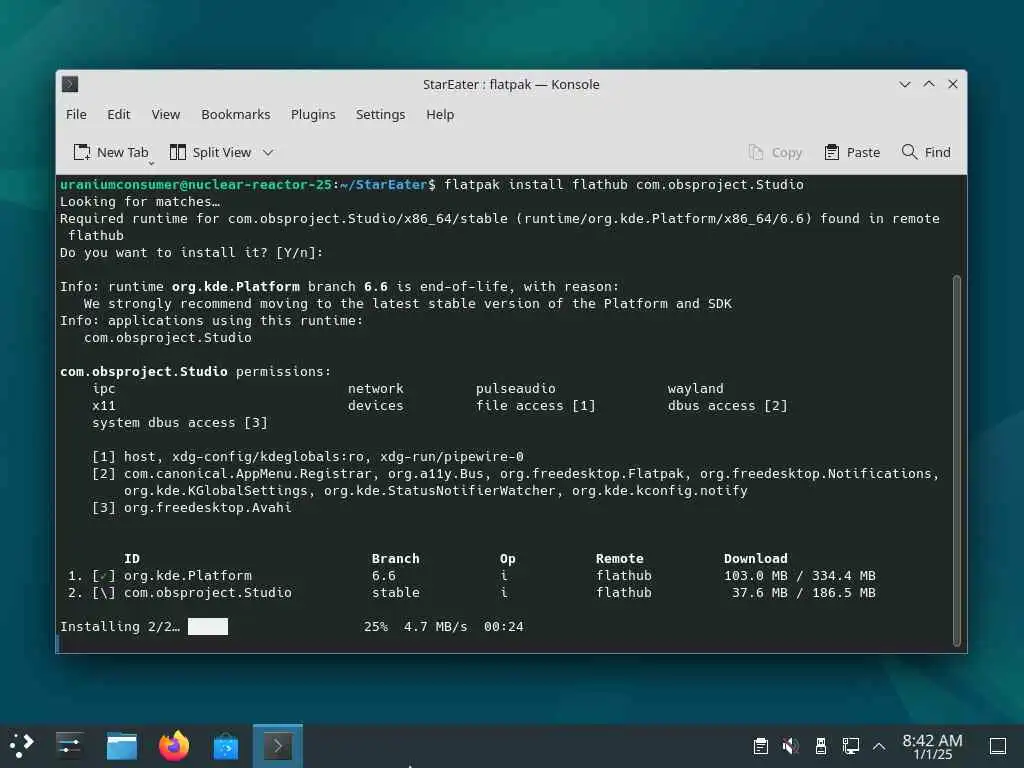1024x768 pixels.
Task: Open the network tray icon
Action: click(x=850, y=746)
